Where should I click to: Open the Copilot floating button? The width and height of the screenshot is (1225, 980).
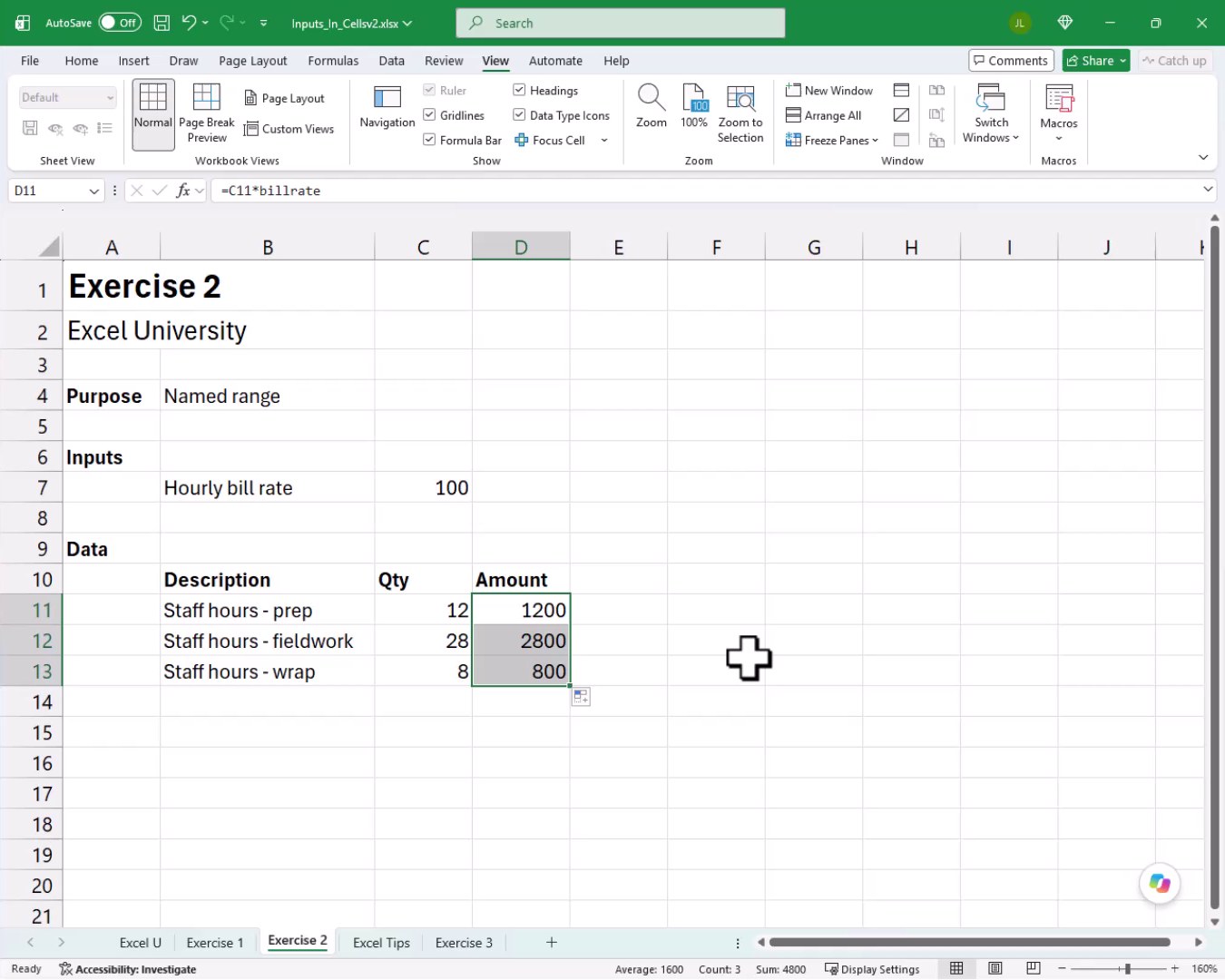point(1160,883)
